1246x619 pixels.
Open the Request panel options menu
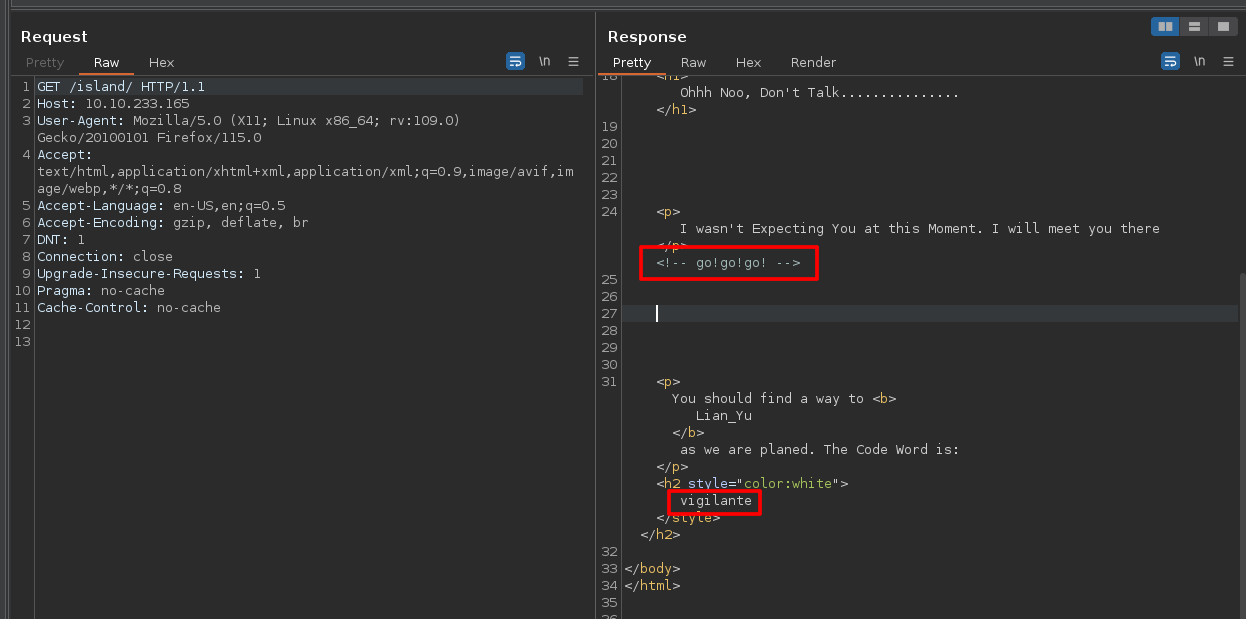pos(573,61)
